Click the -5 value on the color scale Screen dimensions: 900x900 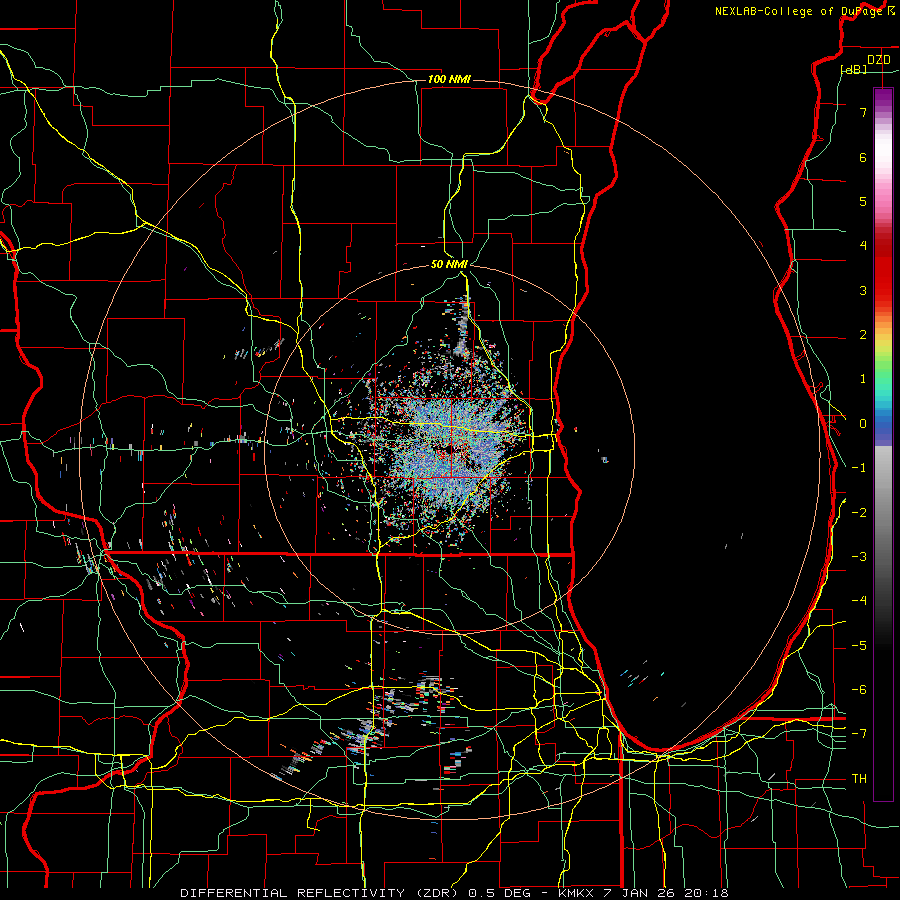point(859,646)
